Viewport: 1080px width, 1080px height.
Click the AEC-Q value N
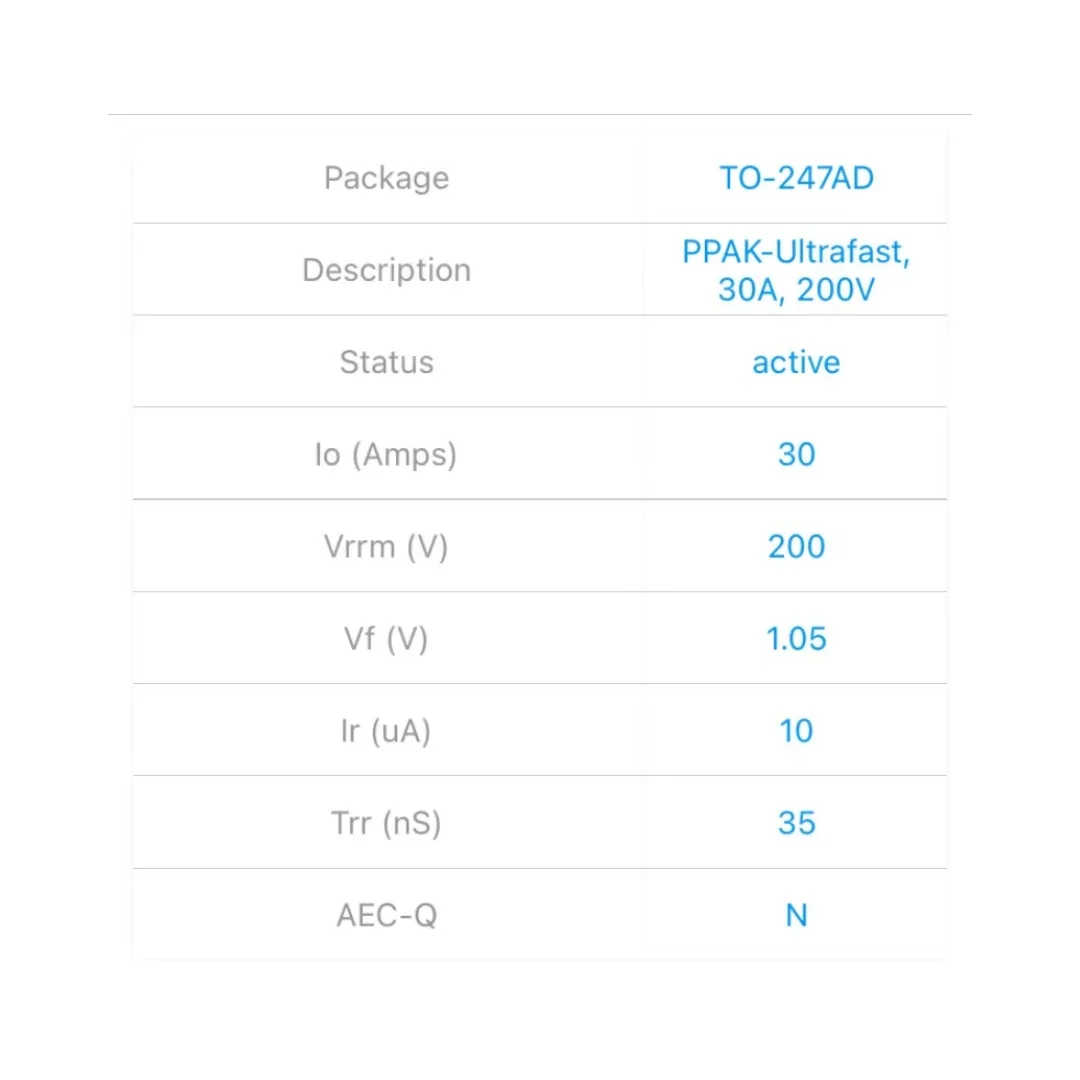pos(796,915)
